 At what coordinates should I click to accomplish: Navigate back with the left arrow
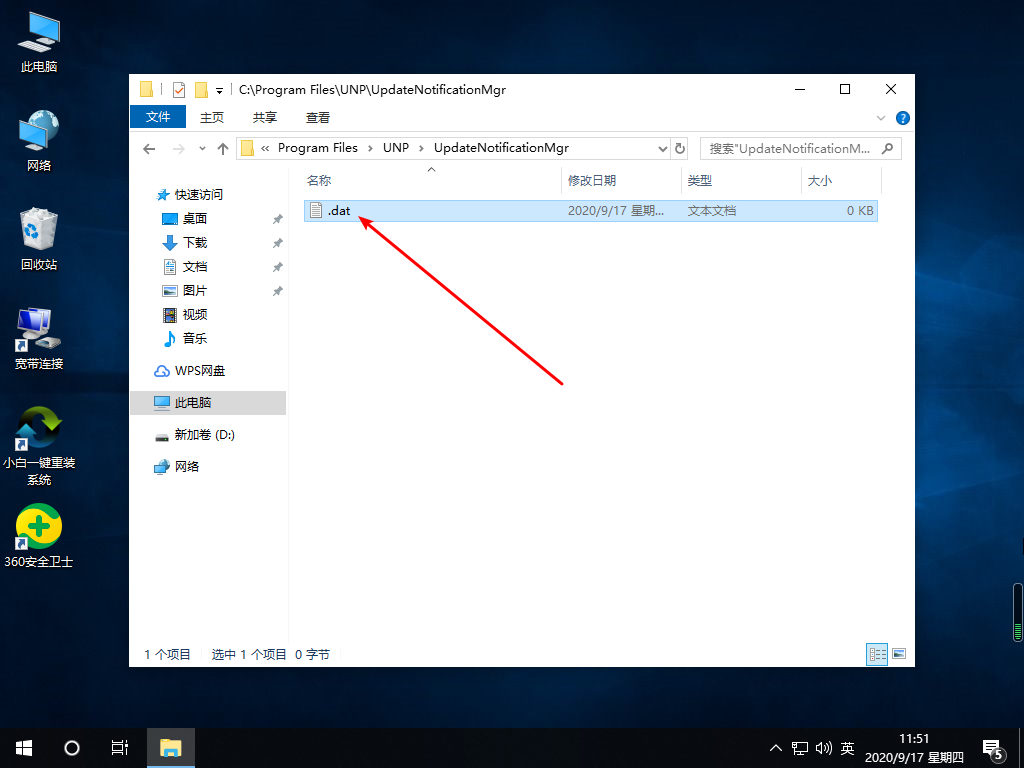(149, 149)
